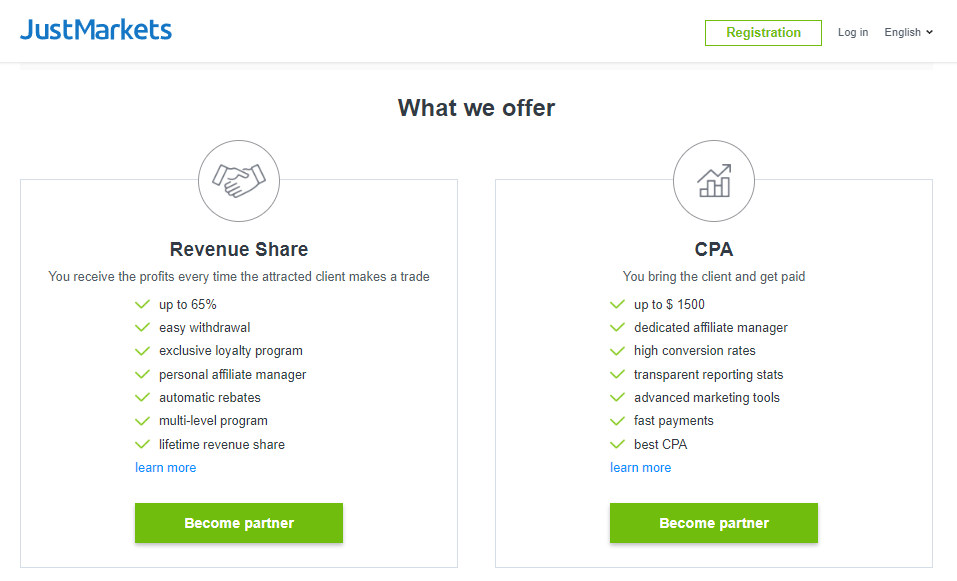
Task: Click the checkmark beside 'up to $ 1500'
Action: click(x=617, y=304)
